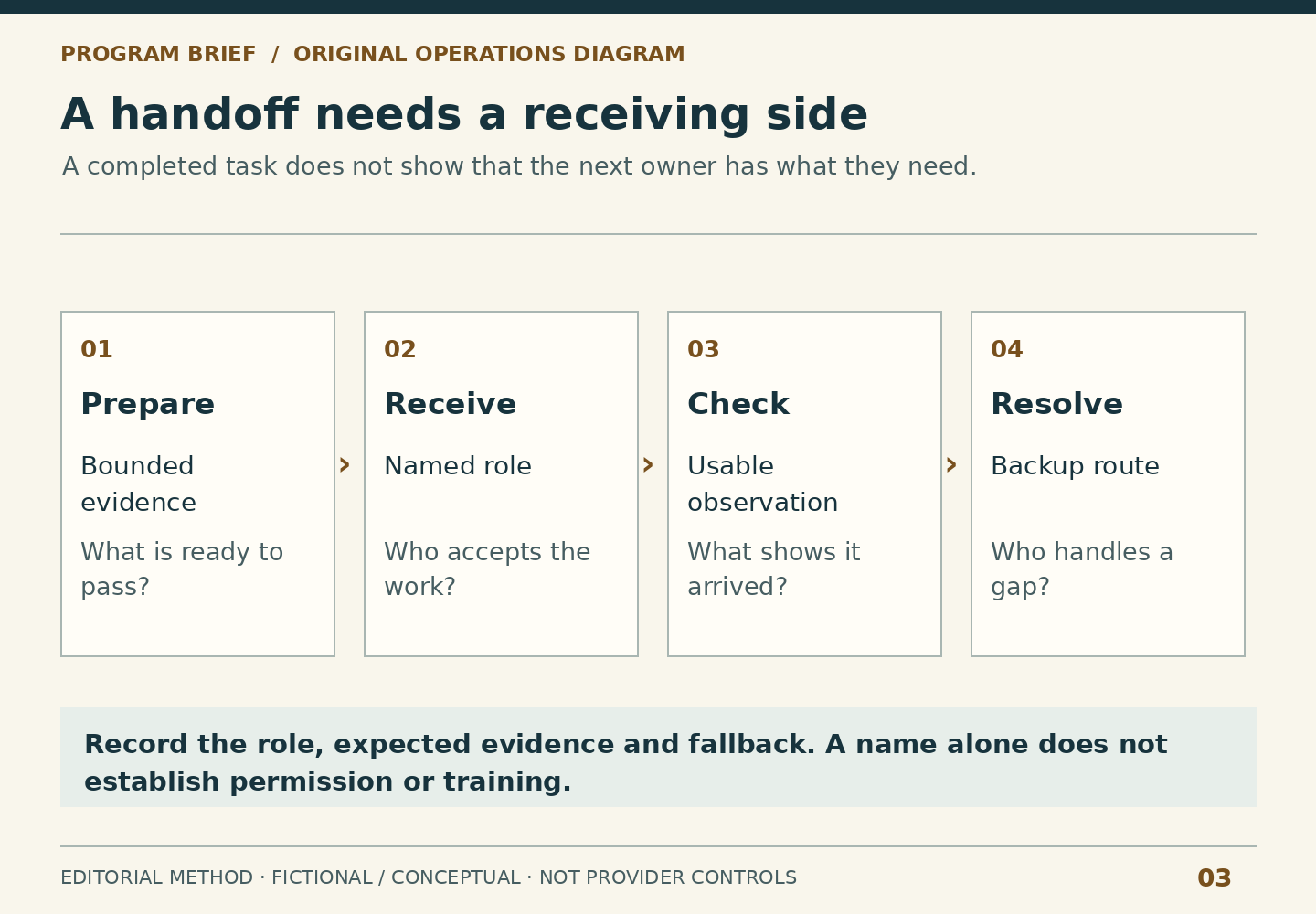Click the title "A handoff needs a receiving side"
The height and width of the screenshot is (914, 1316).
tap(464, 115)
